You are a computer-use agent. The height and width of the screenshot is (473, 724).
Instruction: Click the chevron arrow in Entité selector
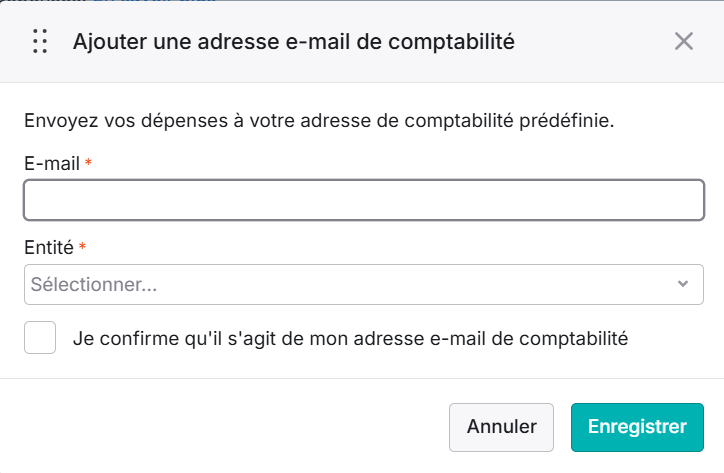683,284
